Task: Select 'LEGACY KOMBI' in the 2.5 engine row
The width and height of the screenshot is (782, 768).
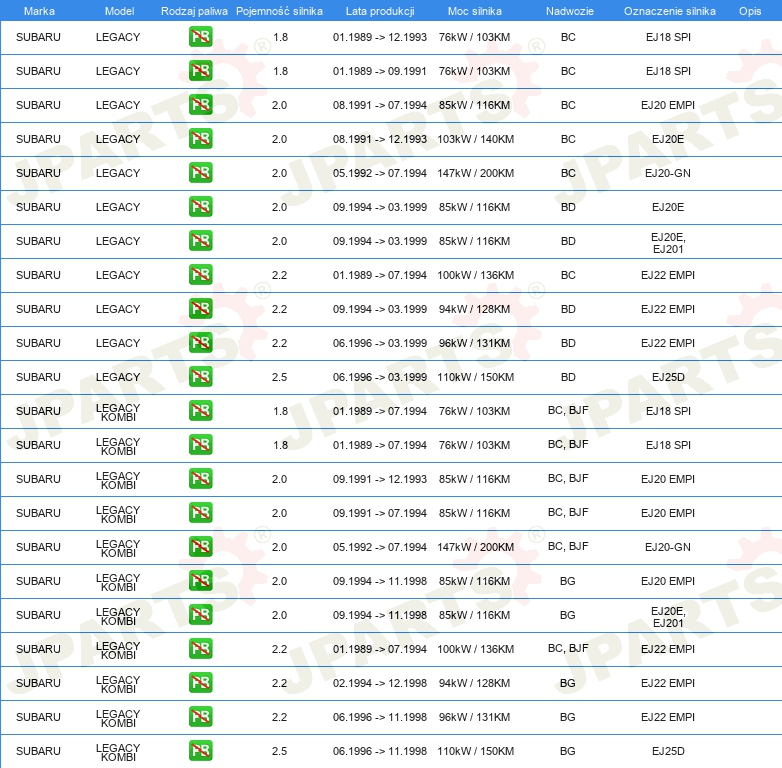Action: (x=118, y=752)
